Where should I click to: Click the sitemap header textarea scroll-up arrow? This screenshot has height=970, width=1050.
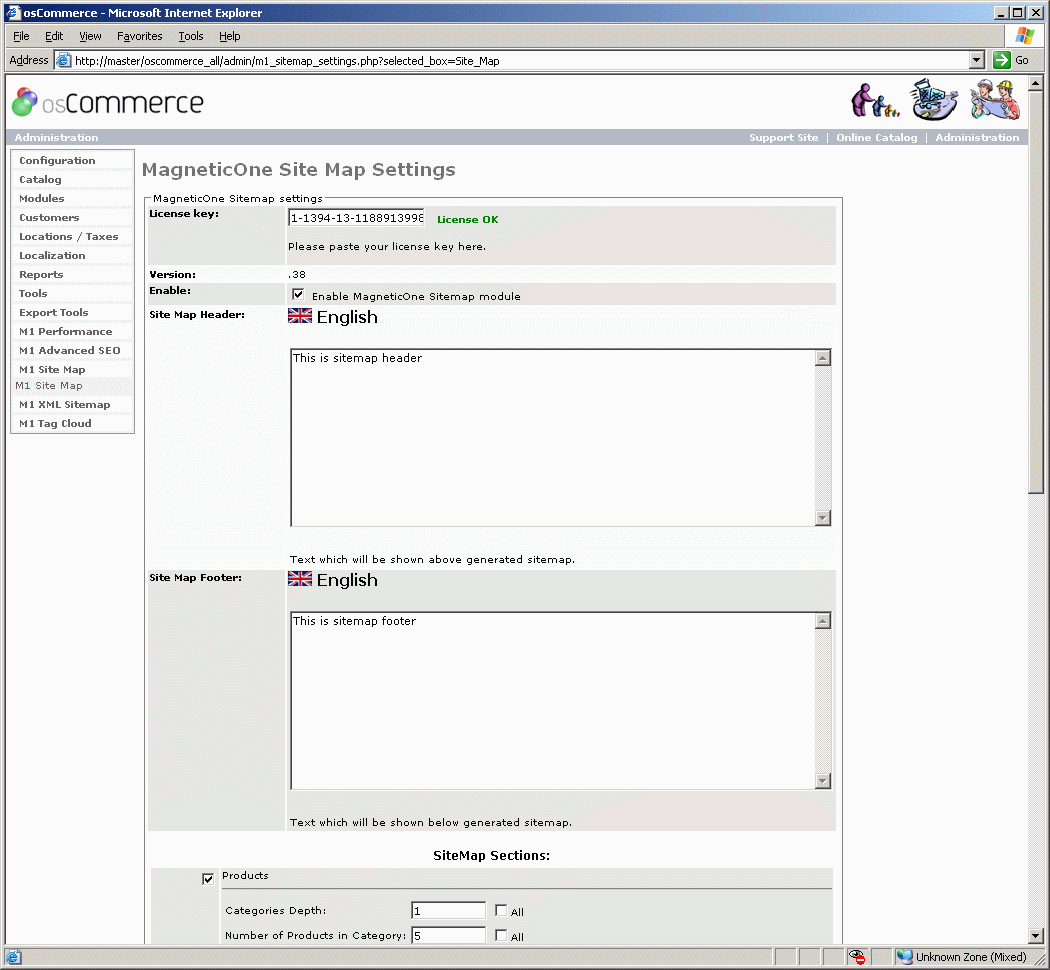point(823,358)
